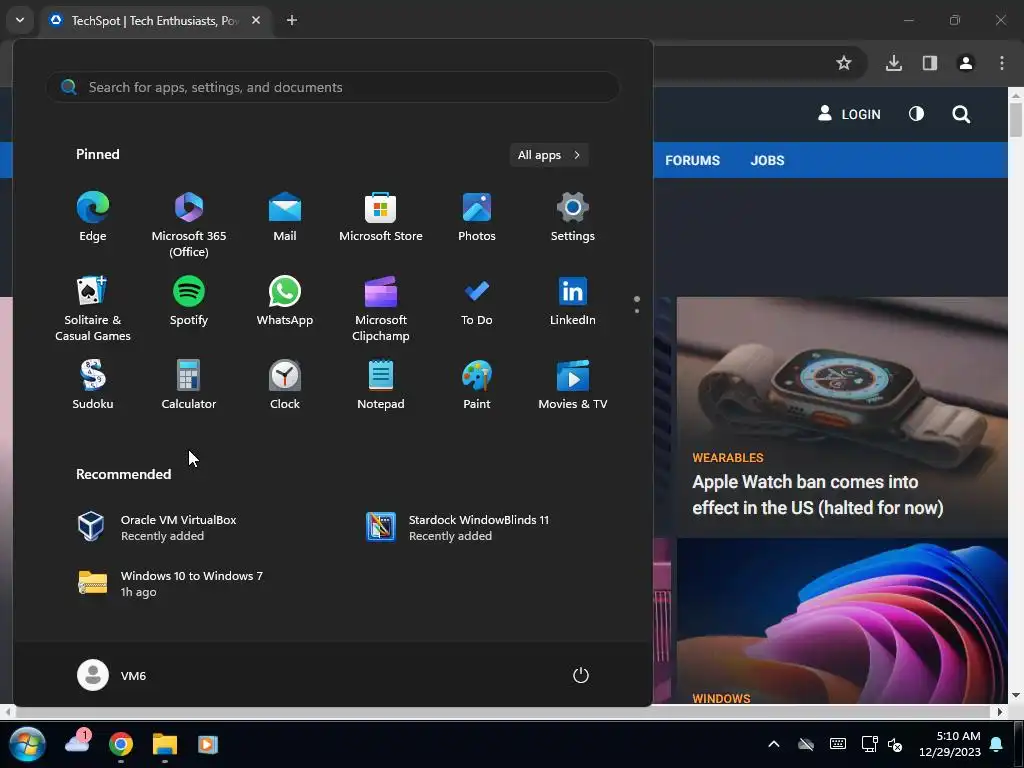Switch to Chrome in the taskbar
This screenshot has height=768, width=1024.
(x=121, y=744)
